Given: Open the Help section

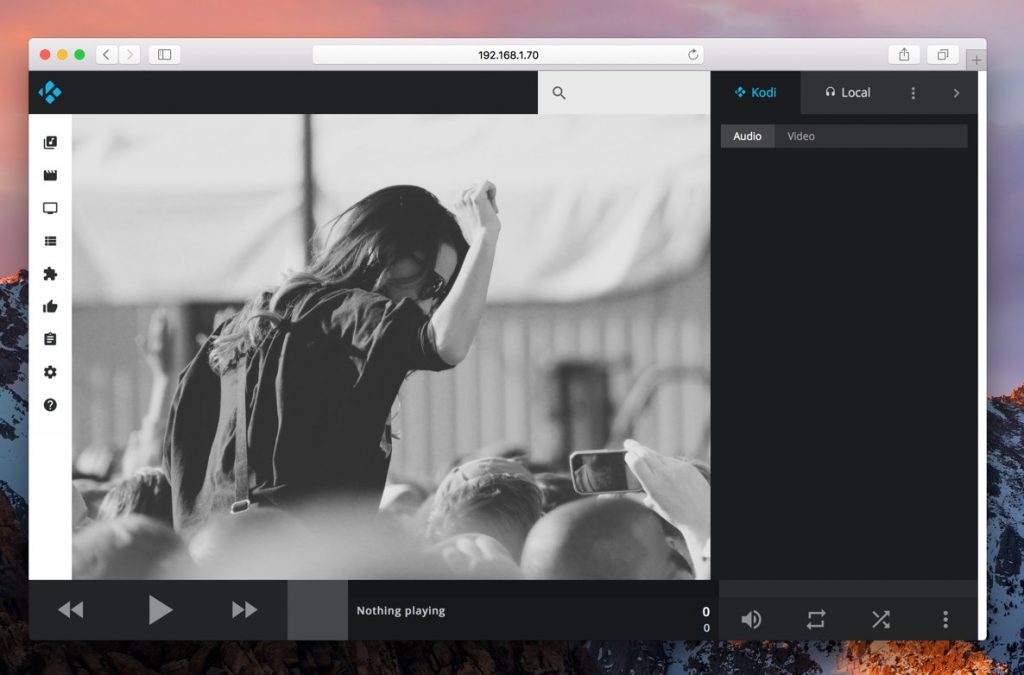Looking at the screenshot, I should (49, 405).
